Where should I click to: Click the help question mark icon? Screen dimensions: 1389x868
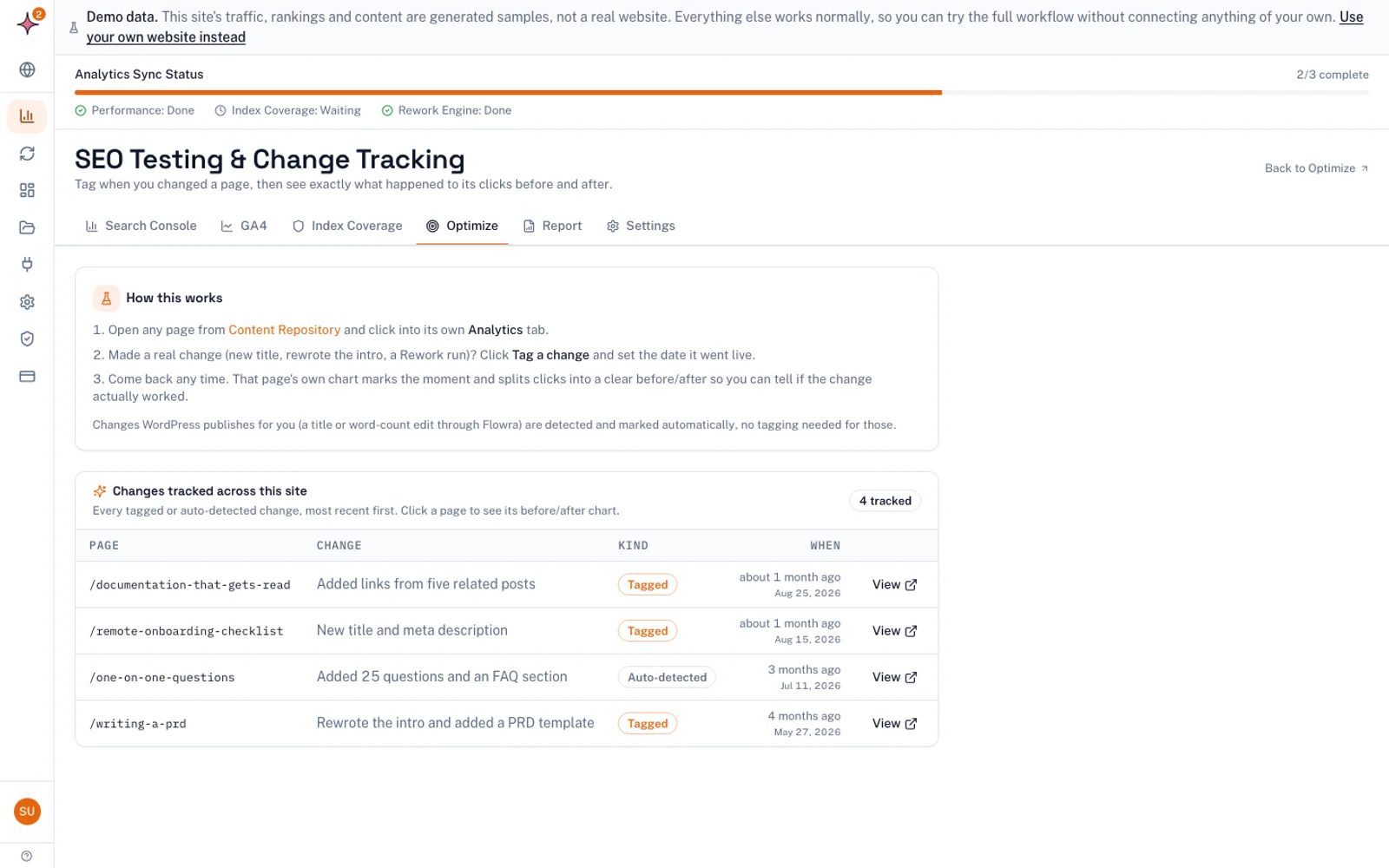(27, 856)
